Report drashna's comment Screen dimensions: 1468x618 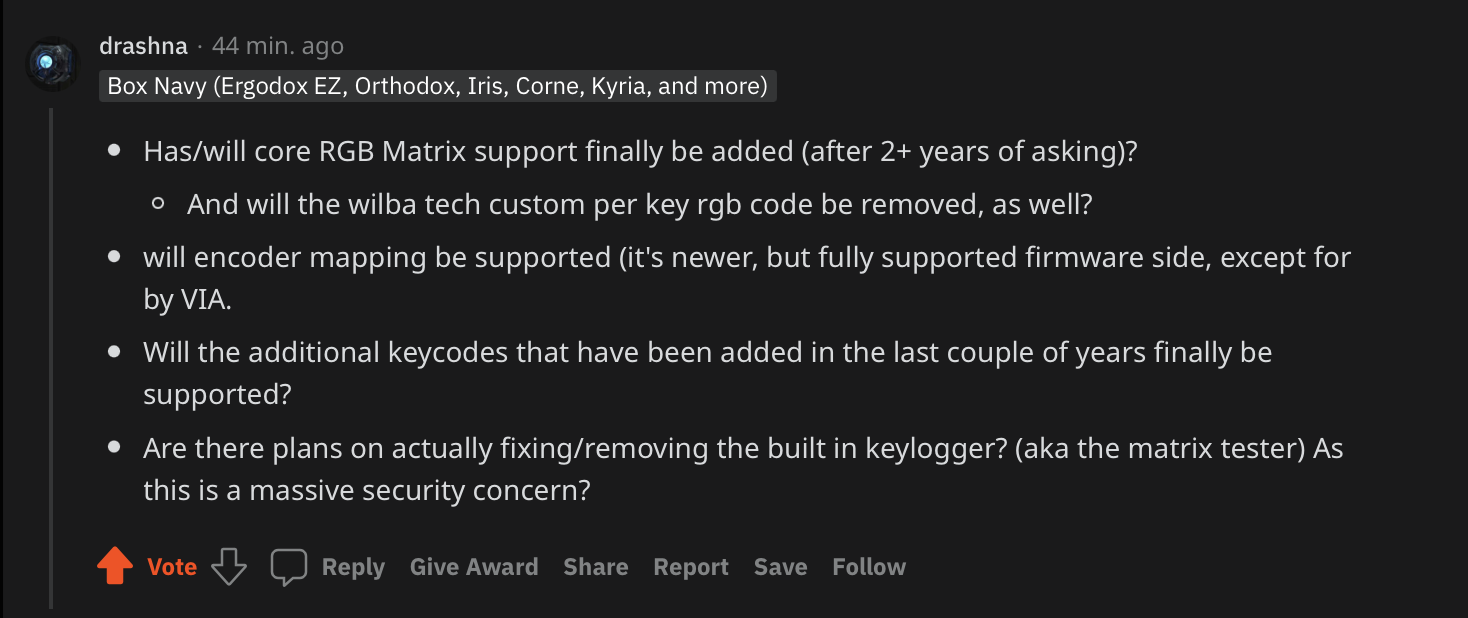pyautogui.click(x=691, y=567)
